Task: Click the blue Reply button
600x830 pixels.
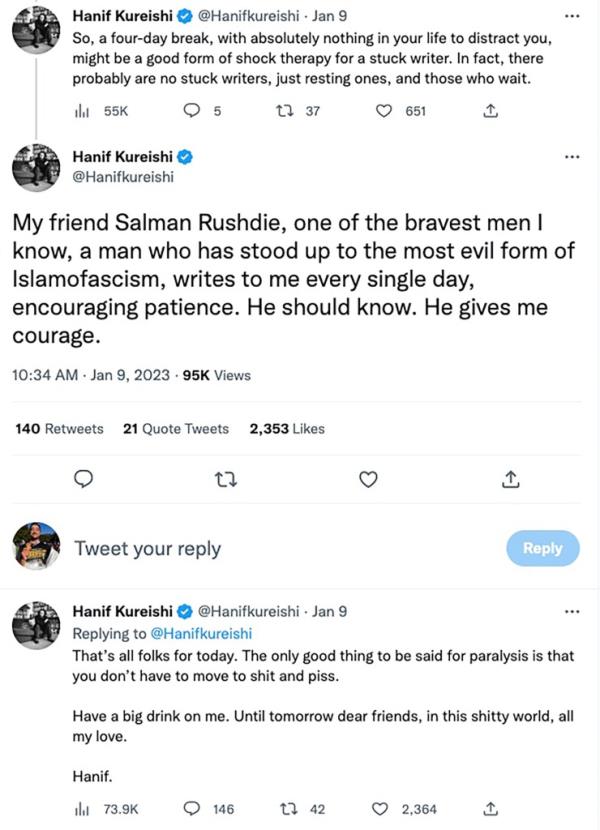Action: click(543, 548)
